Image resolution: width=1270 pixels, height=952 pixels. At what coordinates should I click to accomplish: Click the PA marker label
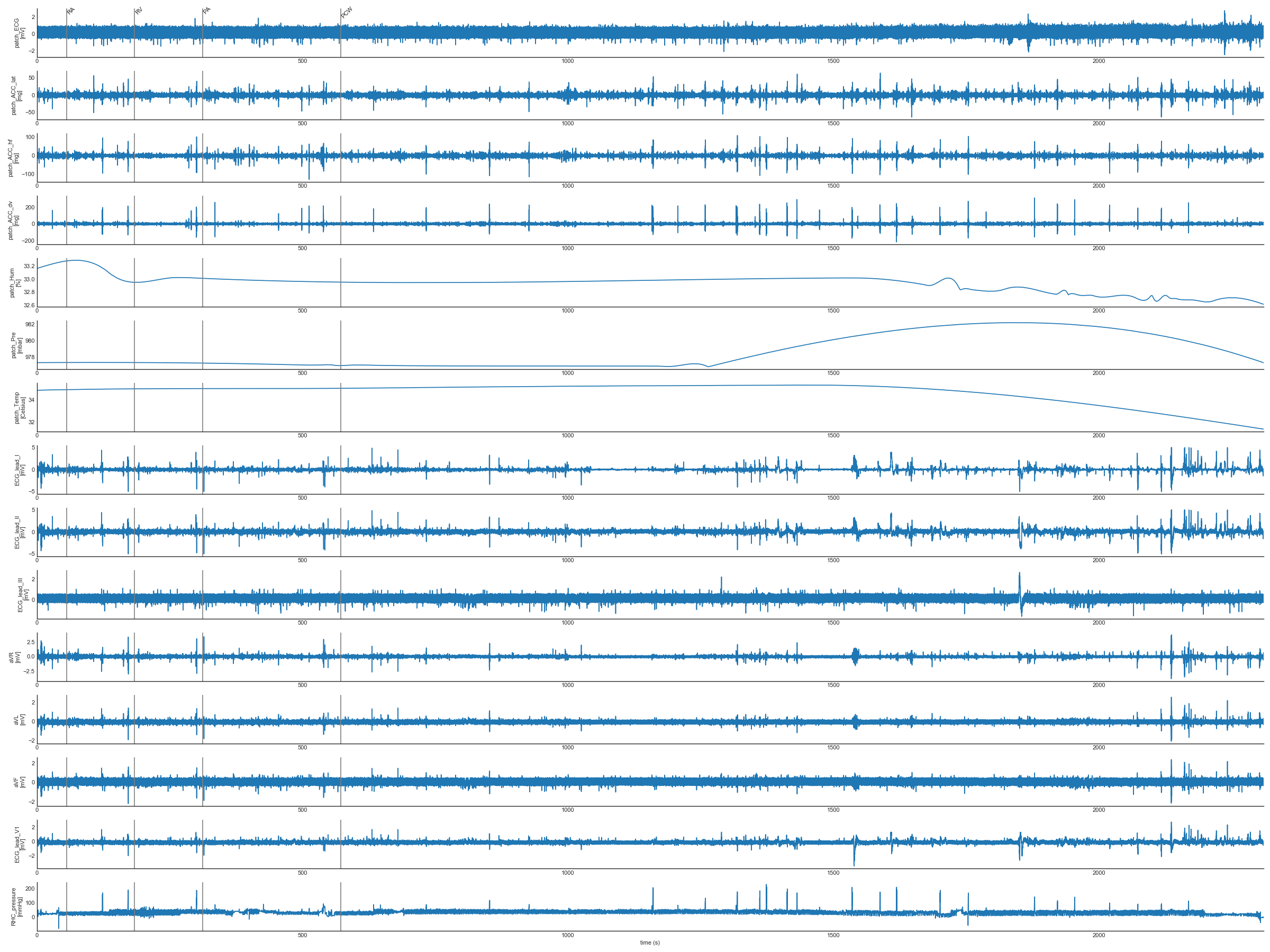tap(207, 11)
